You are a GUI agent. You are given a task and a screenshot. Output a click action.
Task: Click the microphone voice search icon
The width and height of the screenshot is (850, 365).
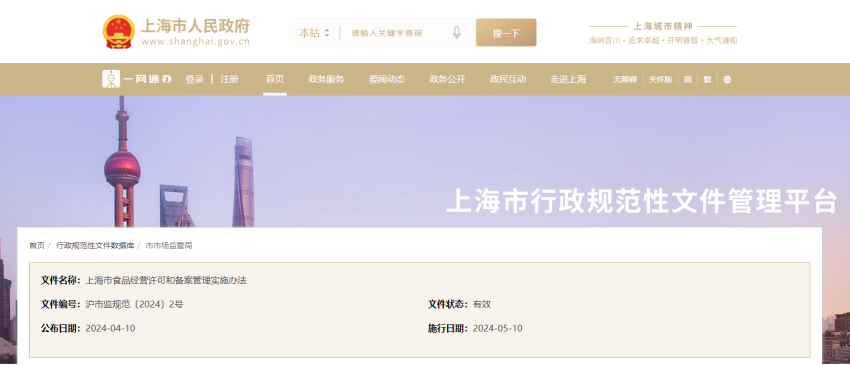tap(456, 33)
